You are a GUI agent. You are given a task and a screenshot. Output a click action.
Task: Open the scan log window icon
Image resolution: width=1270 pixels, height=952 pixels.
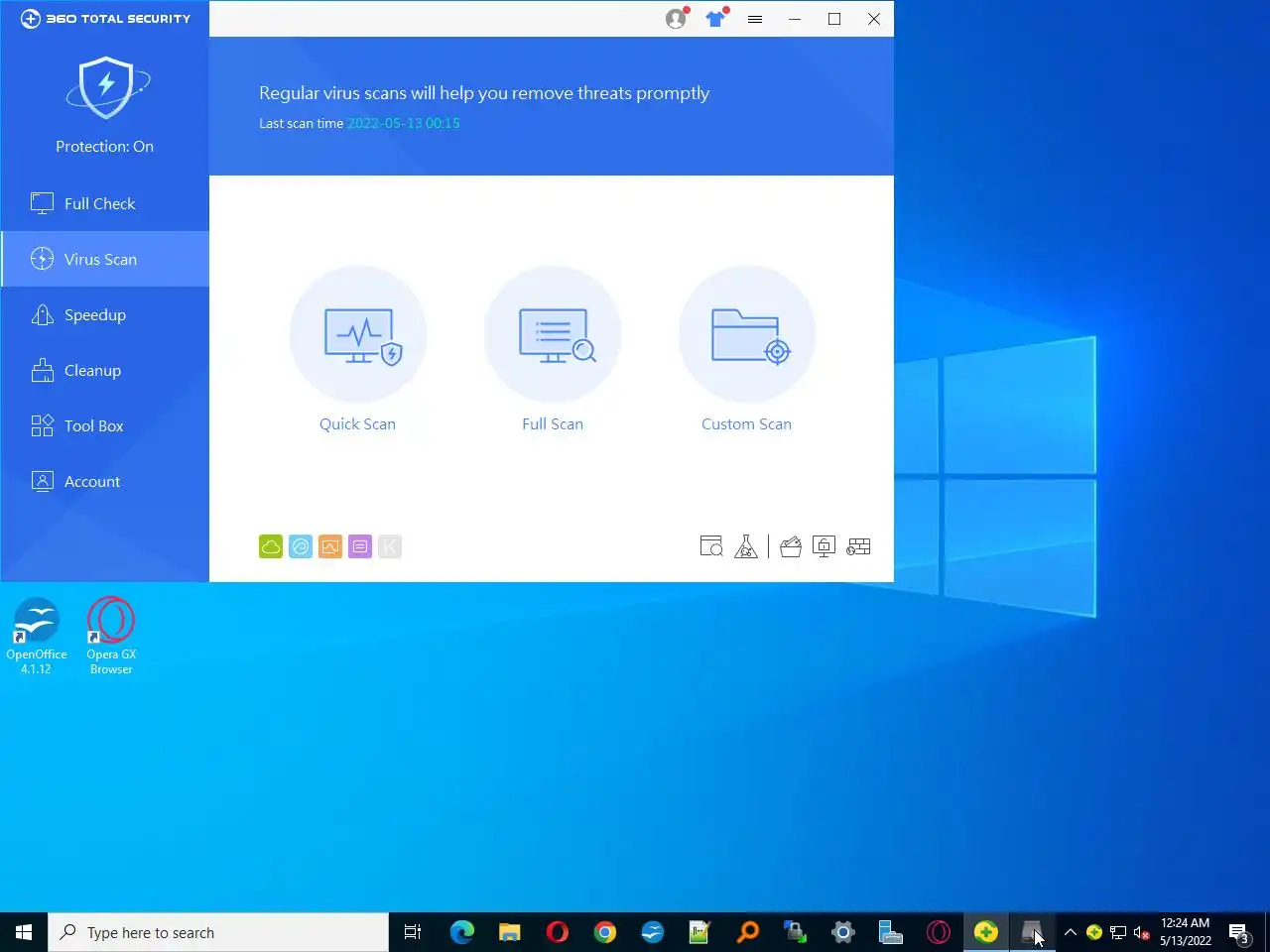711,546
